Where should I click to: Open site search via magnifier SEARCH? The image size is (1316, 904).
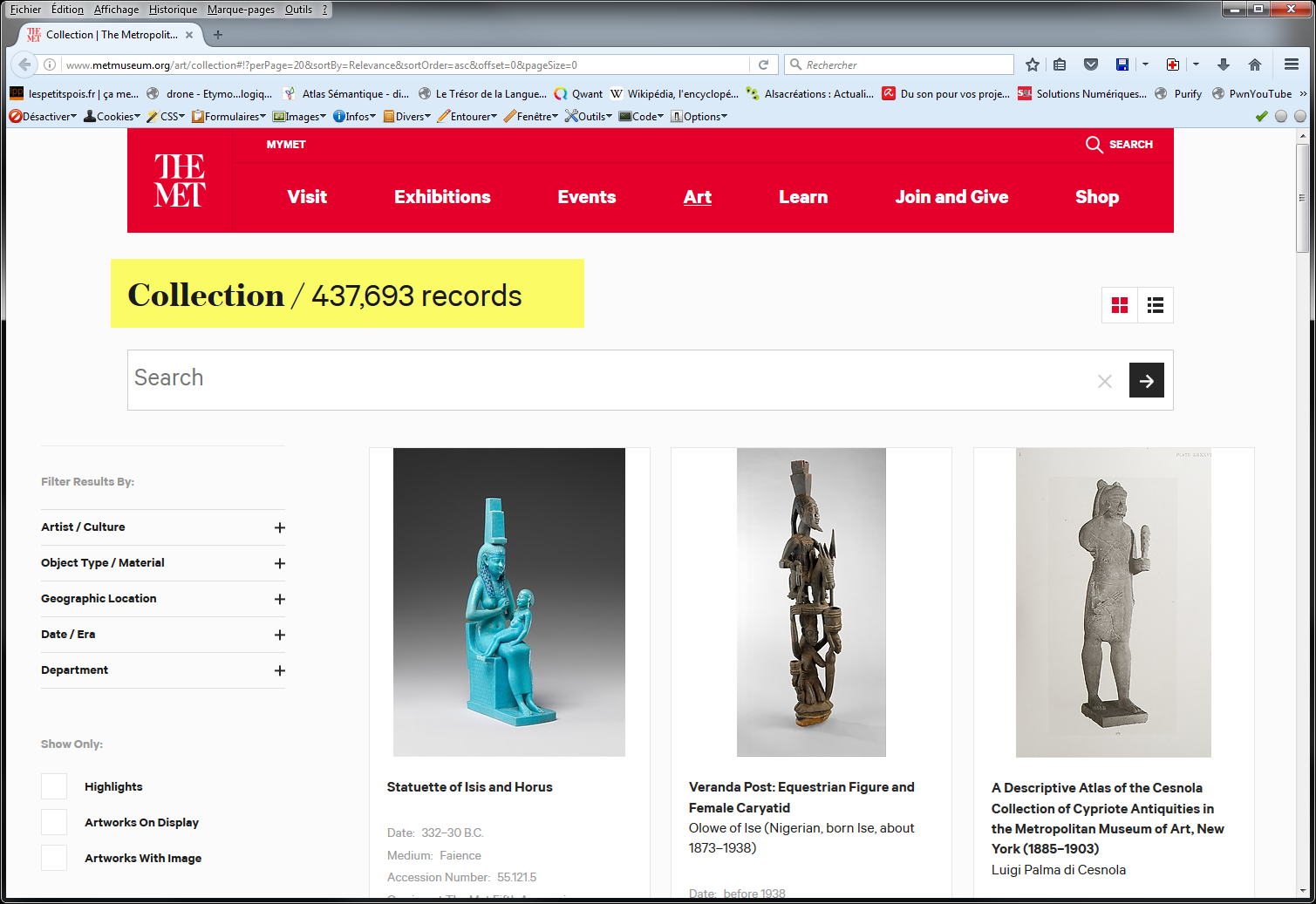(x=1119, y=145)
